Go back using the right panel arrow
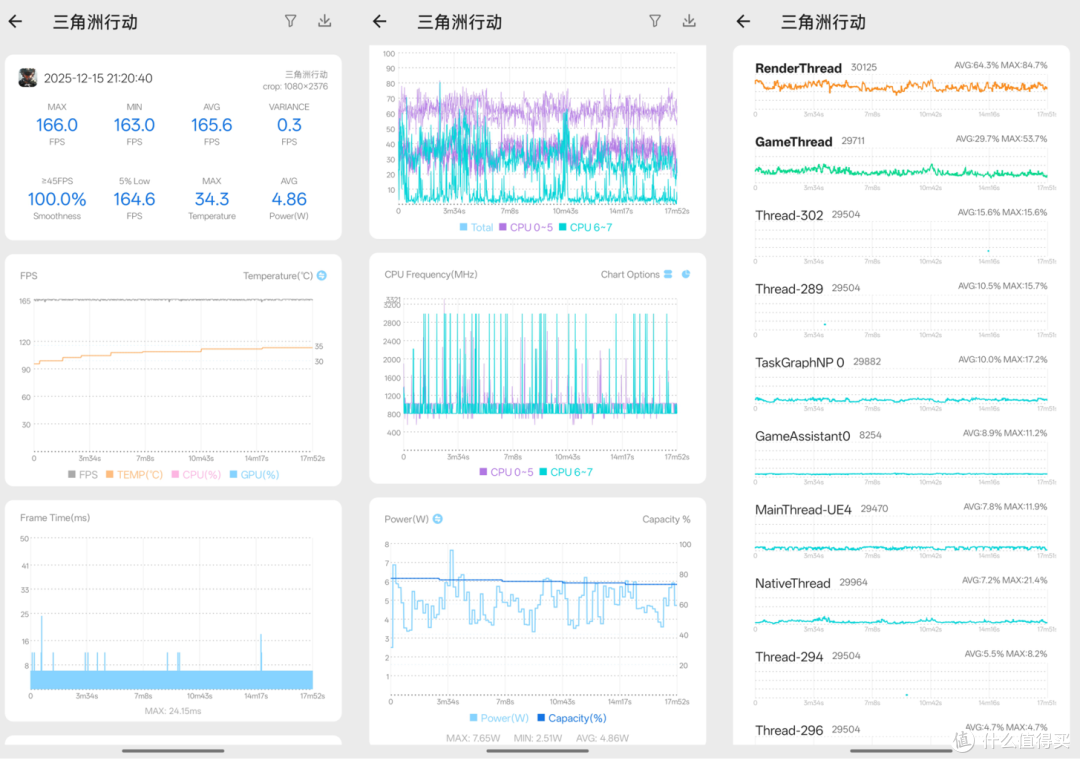Viewport: 1080px width, 763px height. [743, 22]
